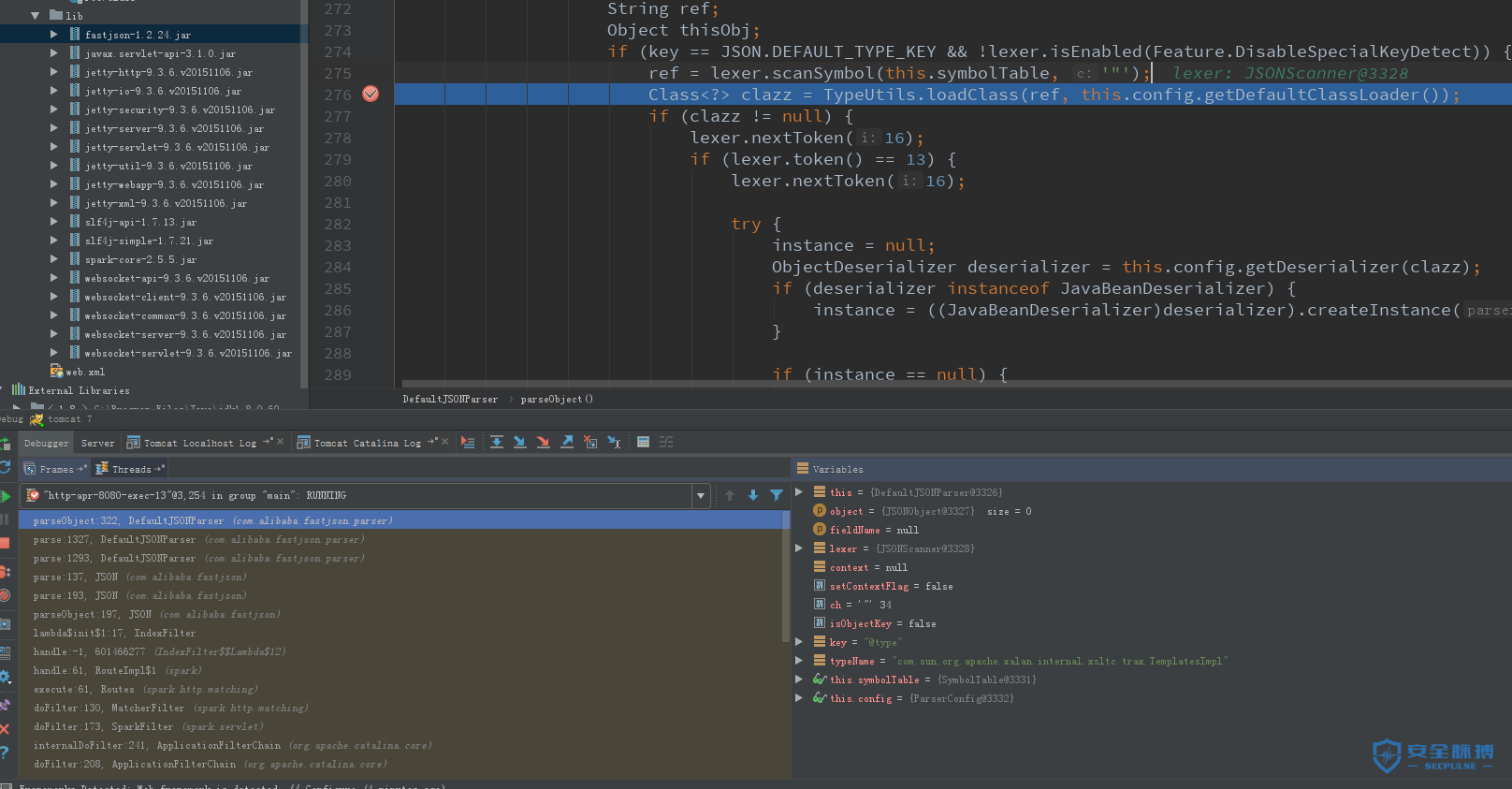Switch to the Debugger tab
Image resolution: width=1512 pixels, height=789 pixels.
tap(46, 443)
